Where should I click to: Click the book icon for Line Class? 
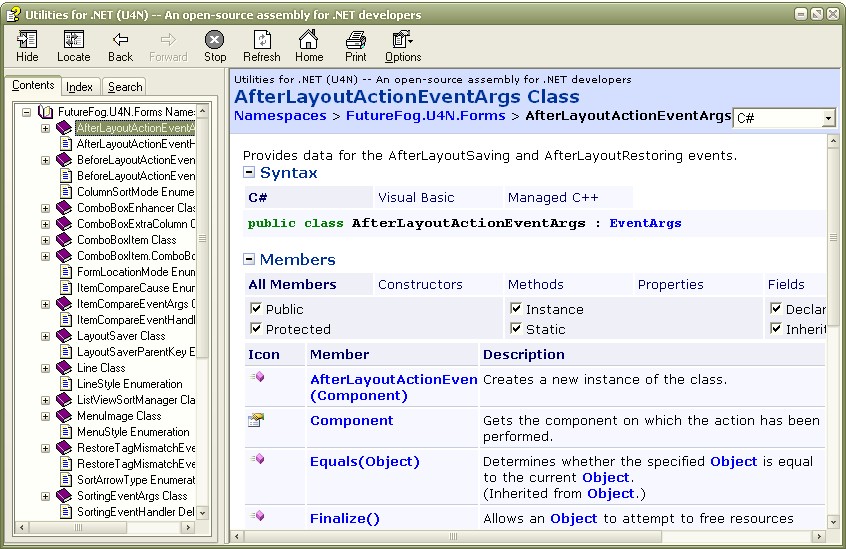[64, 368]
